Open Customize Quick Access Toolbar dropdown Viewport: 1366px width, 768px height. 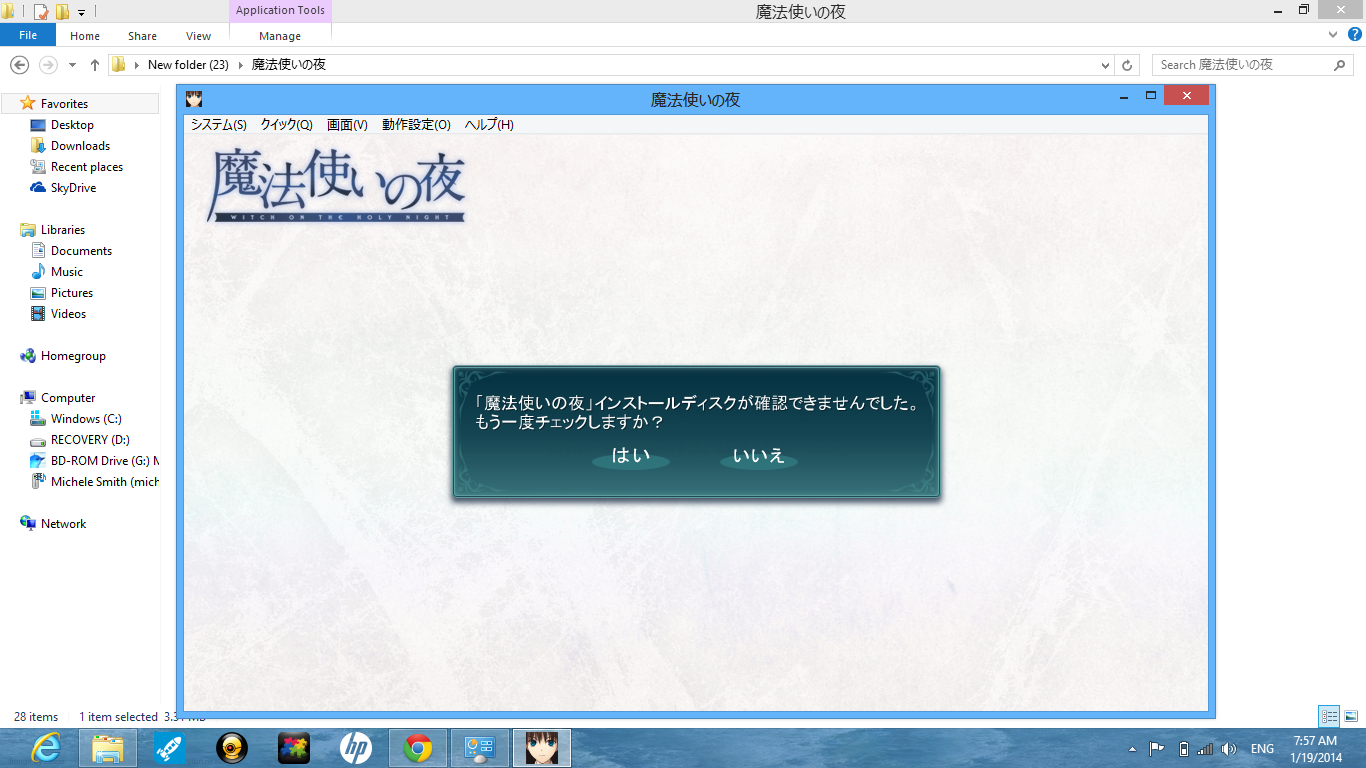point(81,12)
